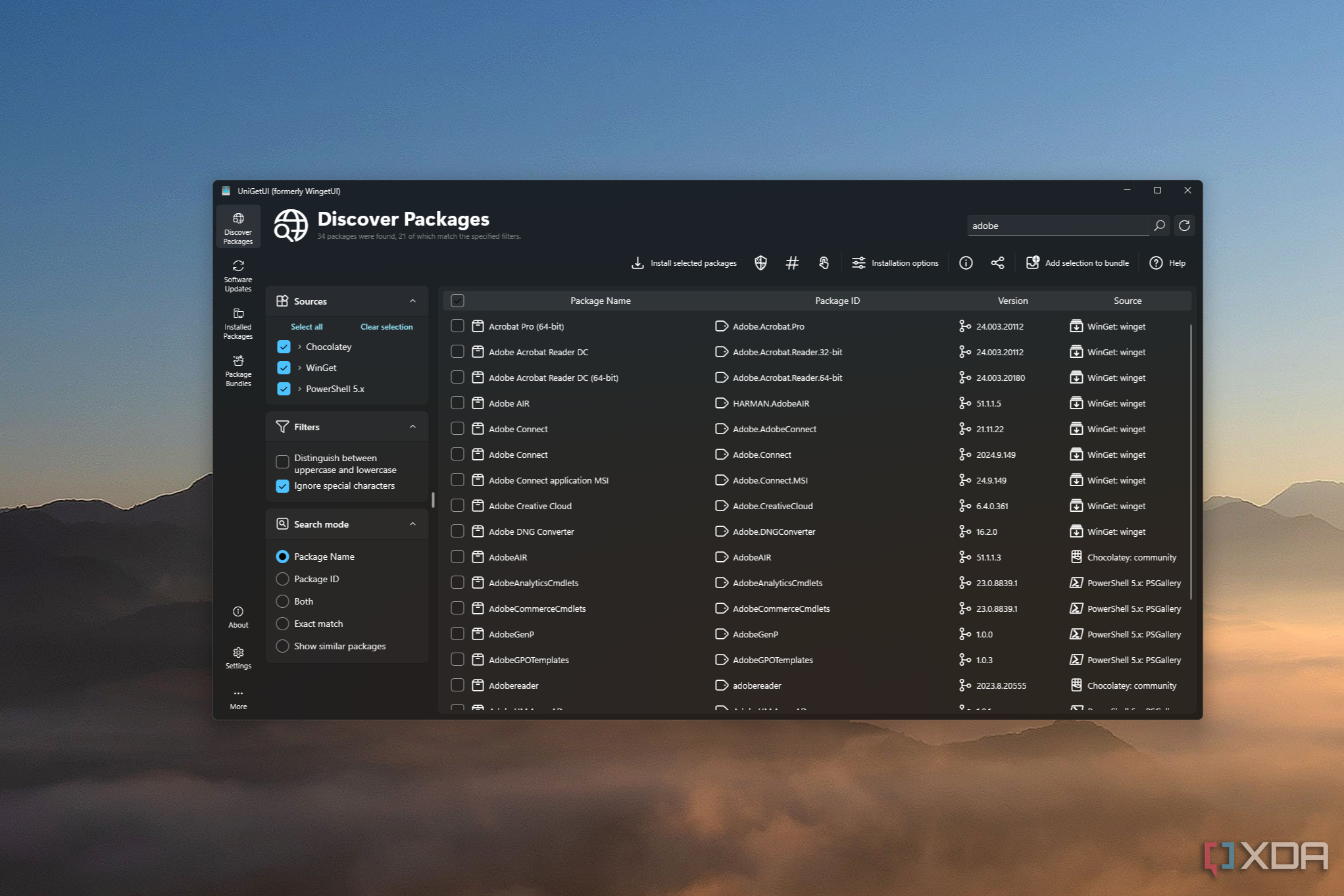
Task: Open Settings in the sidebar
Action: (238, 657)
